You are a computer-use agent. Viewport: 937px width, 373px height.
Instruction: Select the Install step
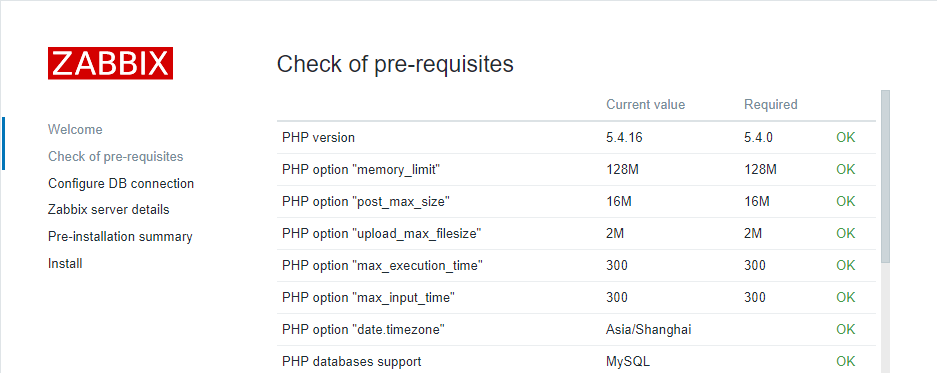pyautogui.click(x=65, y=264)
